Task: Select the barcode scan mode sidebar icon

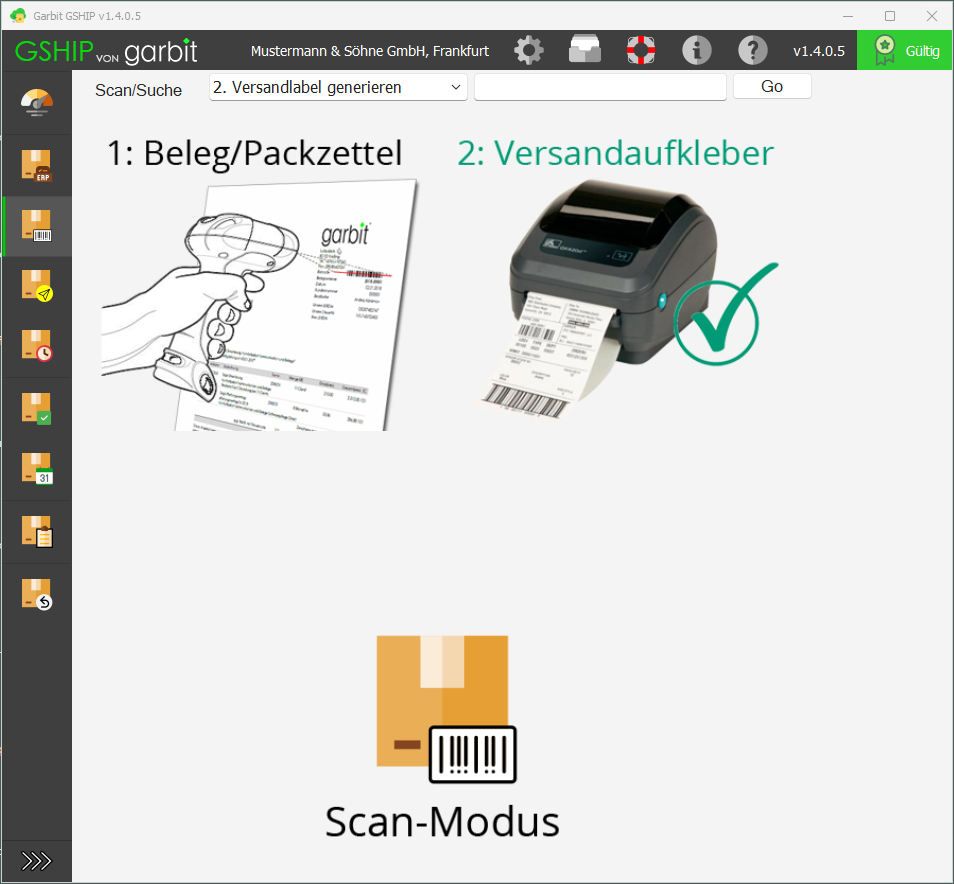Action: [37, 226]
